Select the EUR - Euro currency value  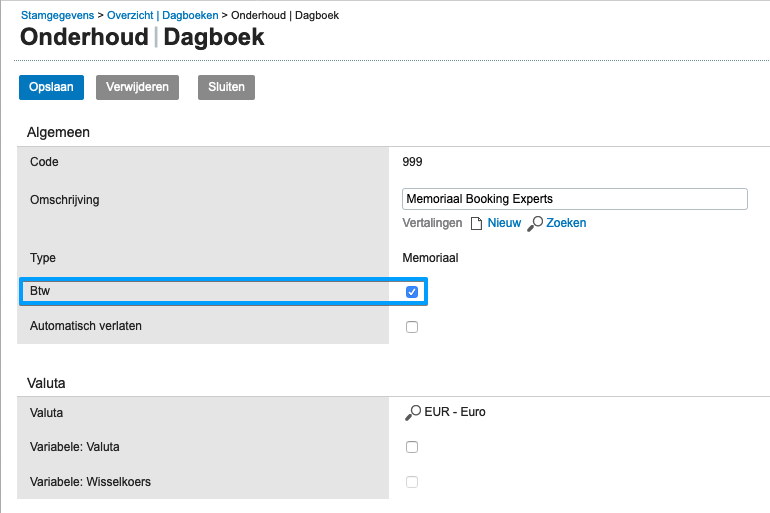point(455,412)
